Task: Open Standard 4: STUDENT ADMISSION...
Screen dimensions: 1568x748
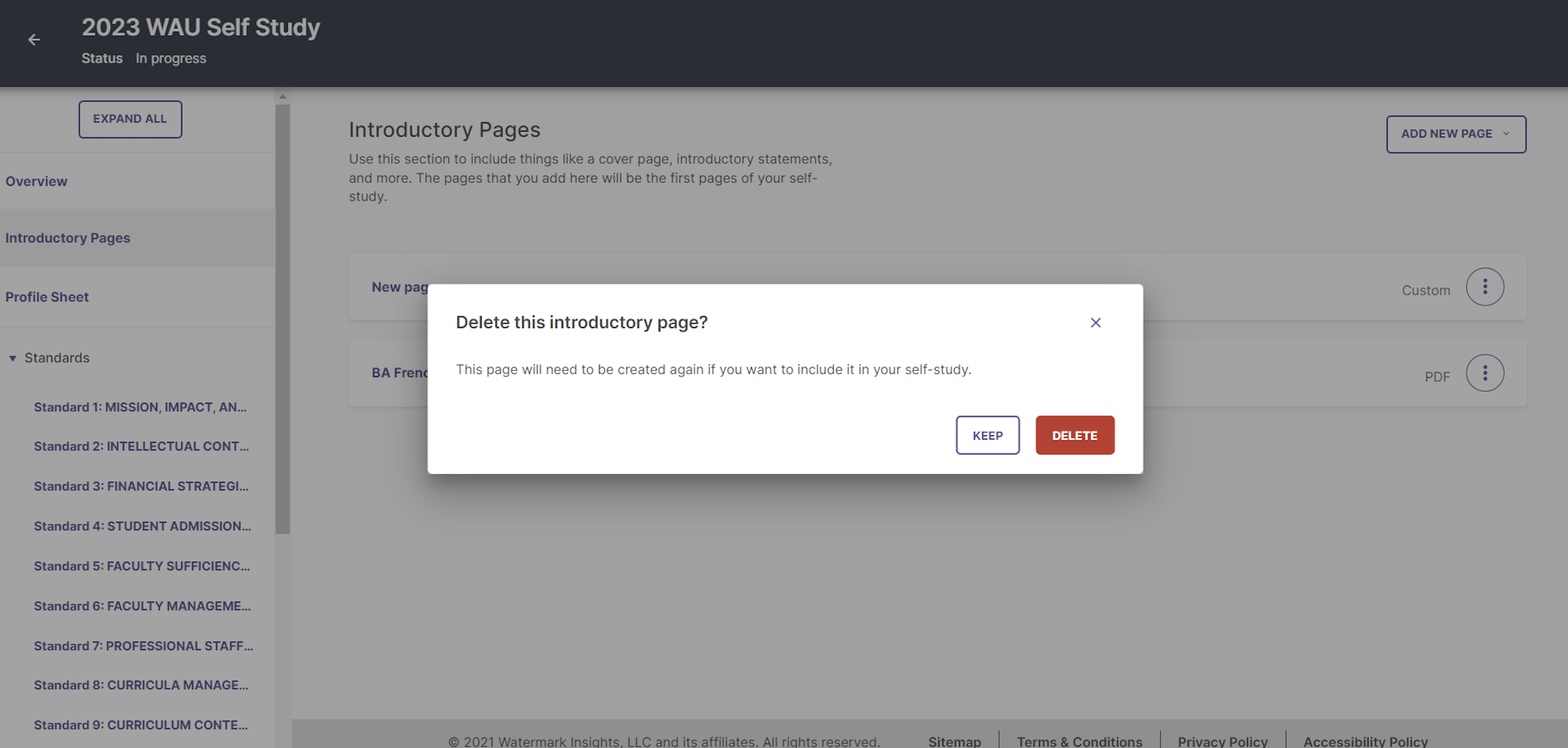Action: (142, 526)
